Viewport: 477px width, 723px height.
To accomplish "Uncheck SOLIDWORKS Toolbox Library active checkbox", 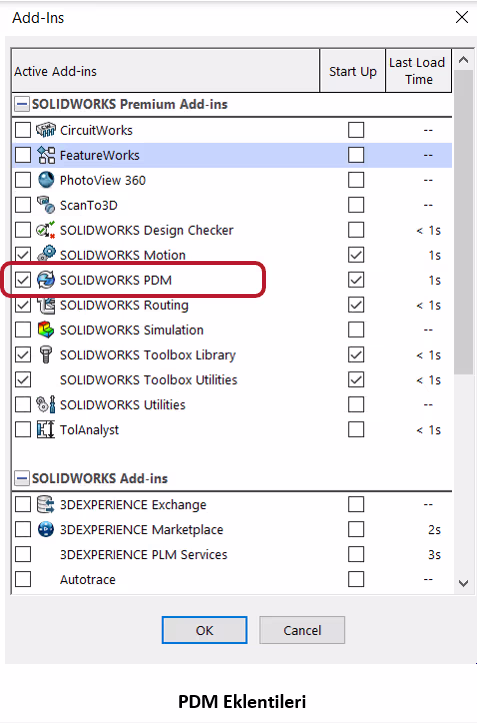I will 23,355.
